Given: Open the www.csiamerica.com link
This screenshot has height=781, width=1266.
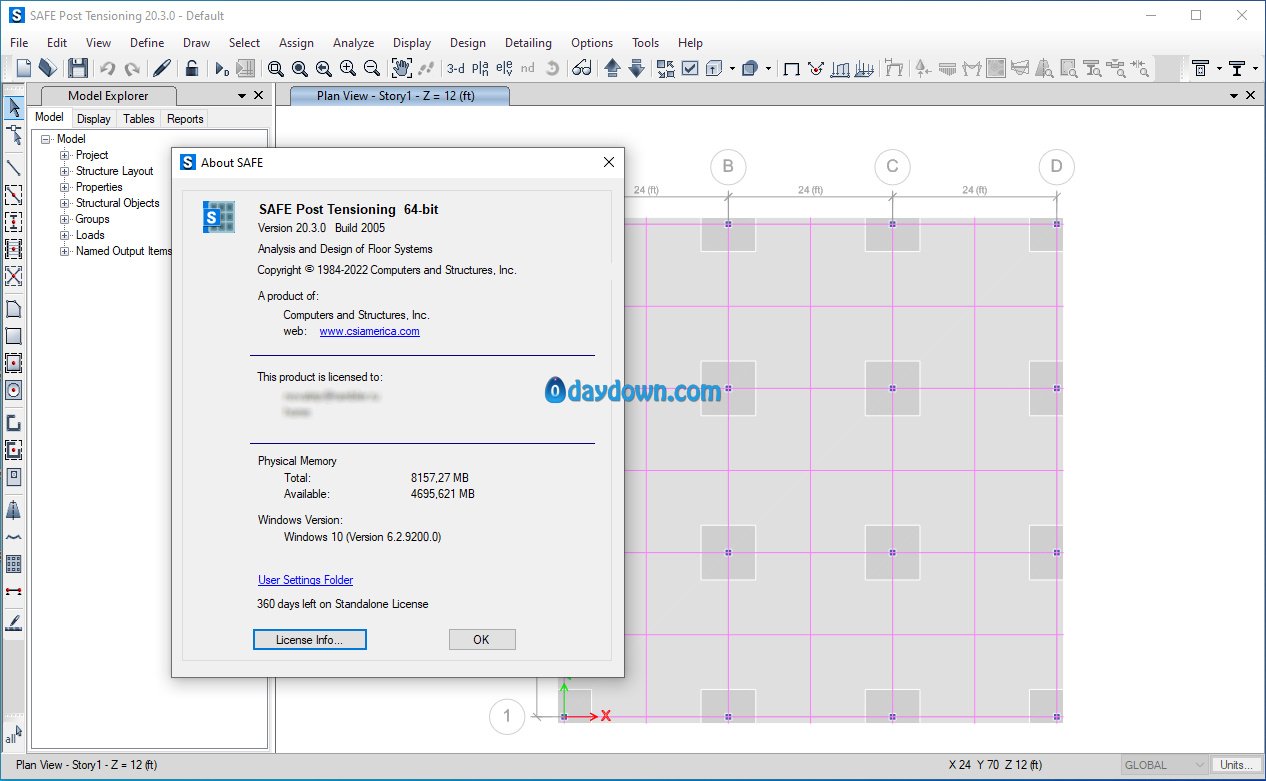Looking at the screenshot, I should pyautogui.click(x=370, y=331).
